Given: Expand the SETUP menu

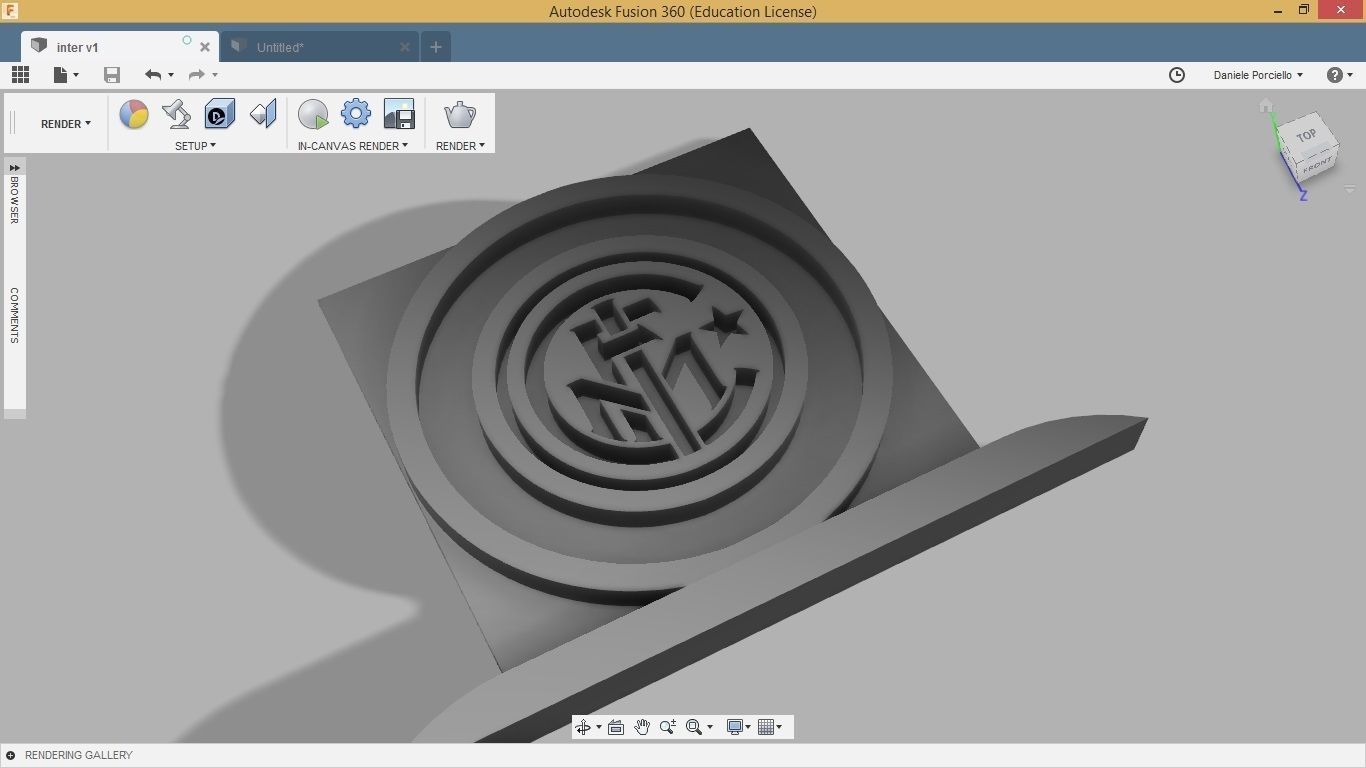Looking at the screenshot, I should click(x=195, y=146).
